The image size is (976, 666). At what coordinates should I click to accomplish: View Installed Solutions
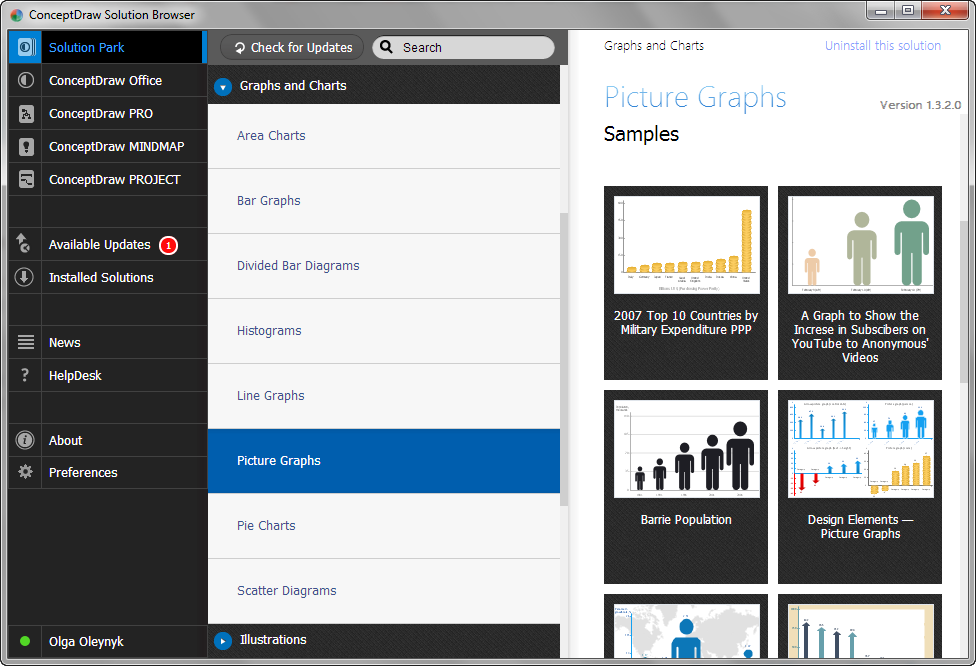tap(108, 277)
